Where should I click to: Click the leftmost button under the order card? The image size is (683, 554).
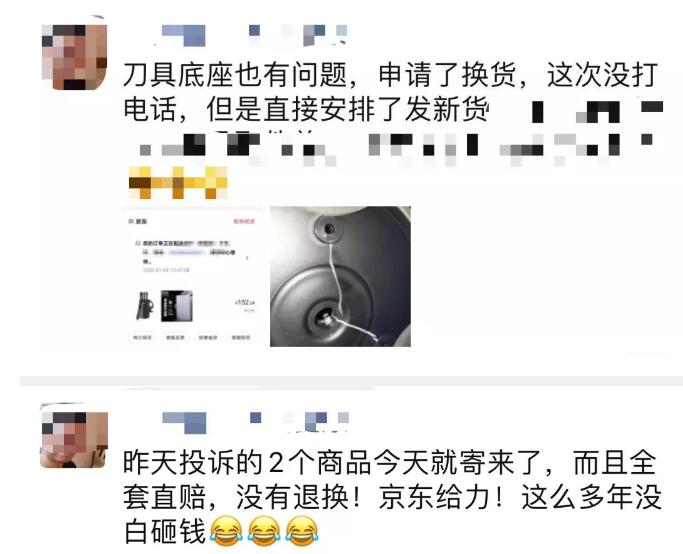pos(142,337)
